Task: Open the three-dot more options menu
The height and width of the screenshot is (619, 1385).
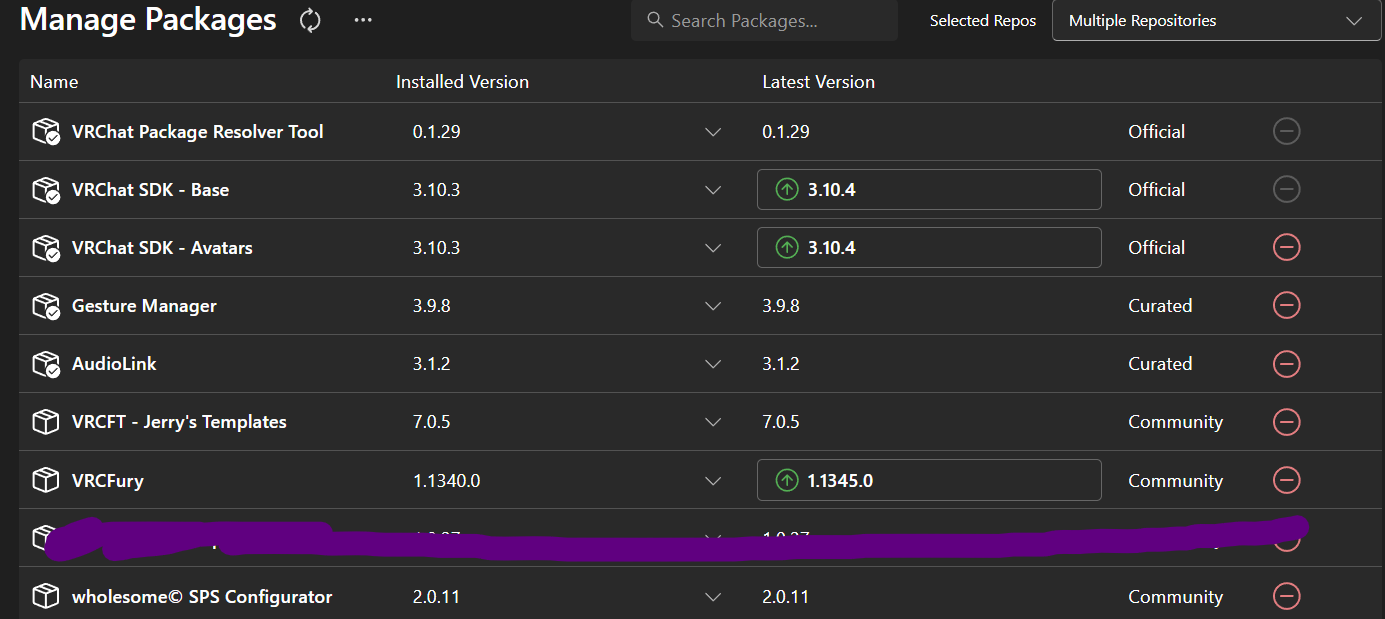Action: click(x=363, y=20)
